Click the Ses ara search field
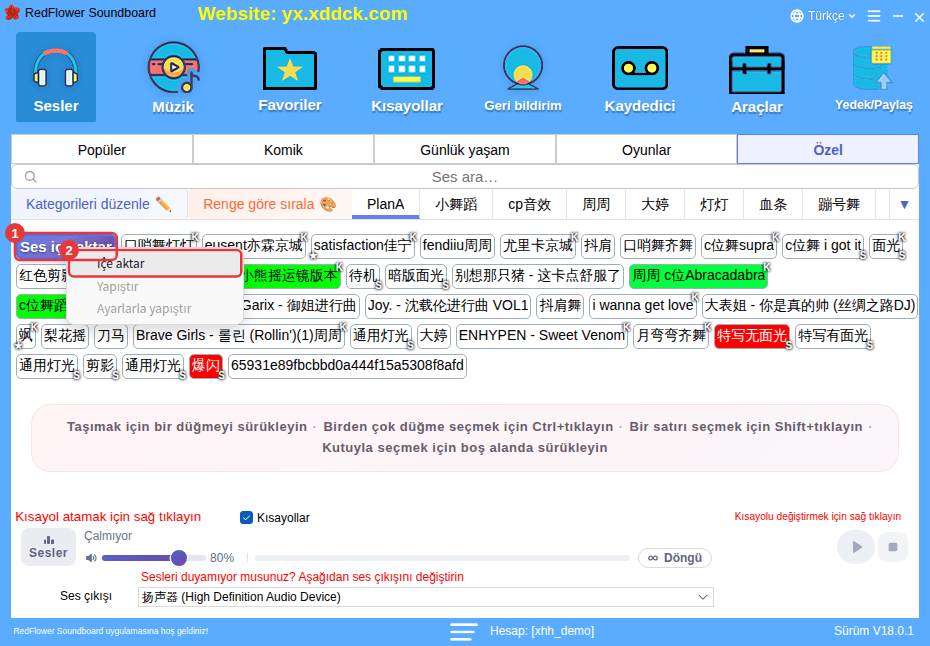 point(464,177)
